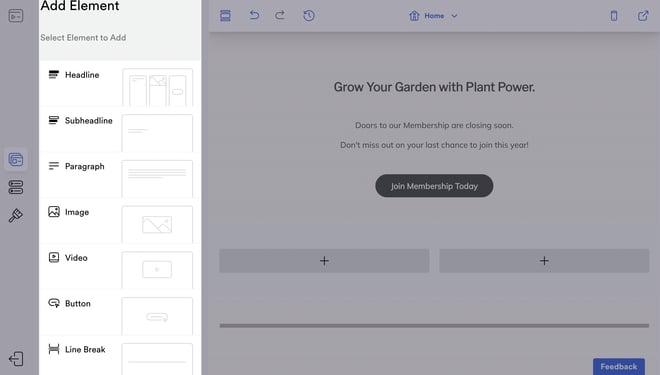The height and width of the screenshot is (375, 660).
Task: Open the stacked sections icon in sidebar
Action: pyautogui.click(x=16, y=187)
